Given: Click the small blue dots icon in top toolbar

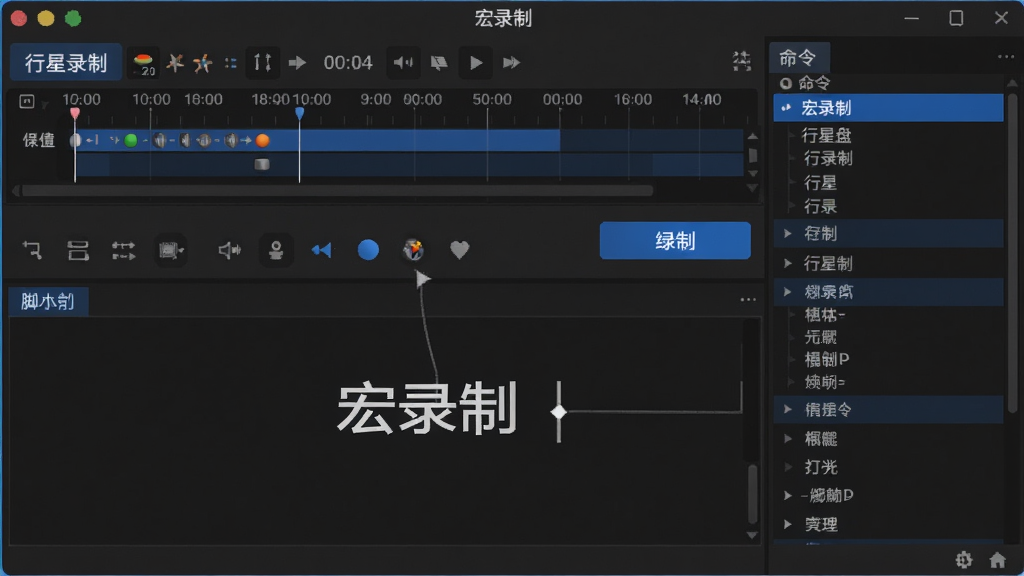Looking at the screenshot, I should coord(231,63).
